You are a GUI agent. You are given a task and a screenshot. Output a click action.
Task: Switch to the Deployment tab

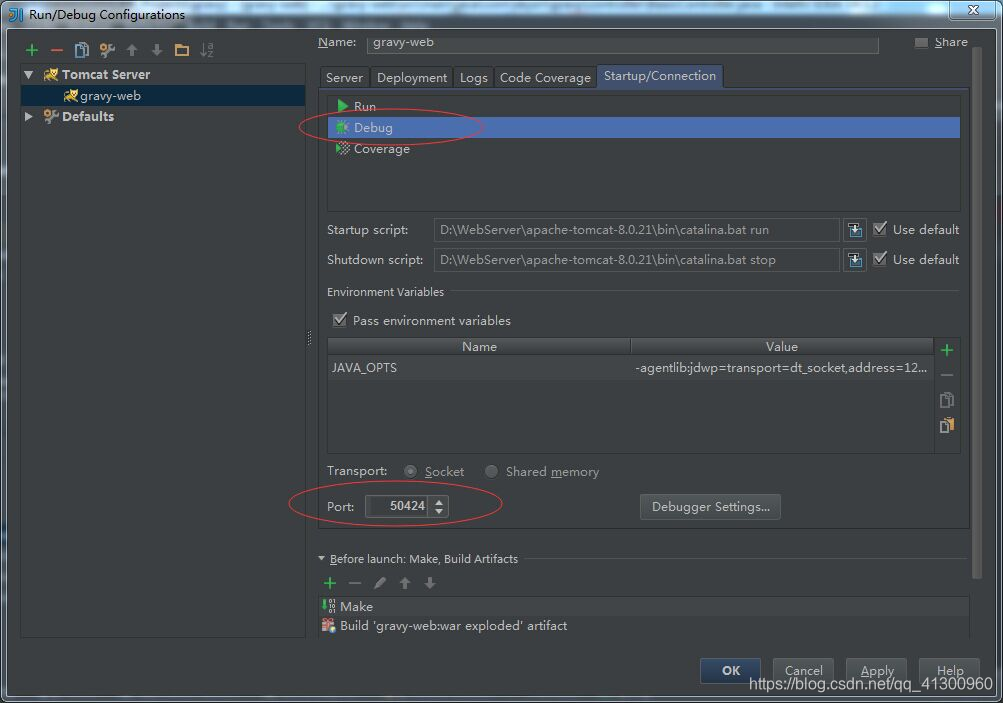(x=411, y=77)
